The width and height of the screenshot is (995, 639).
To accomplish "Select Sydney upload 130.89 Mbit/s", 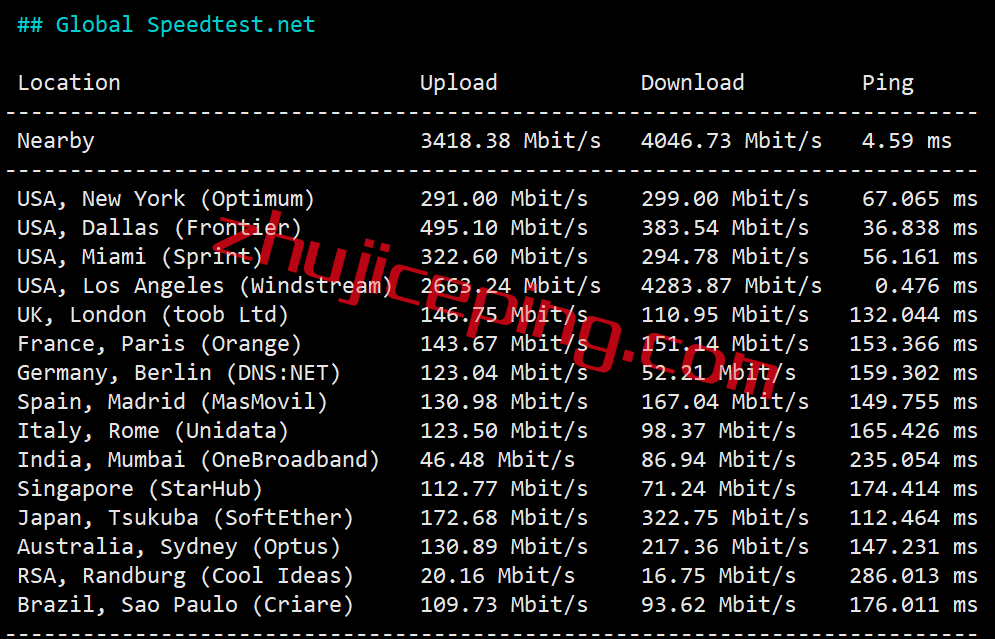I will pyautogui.click(x=504, y=547).
